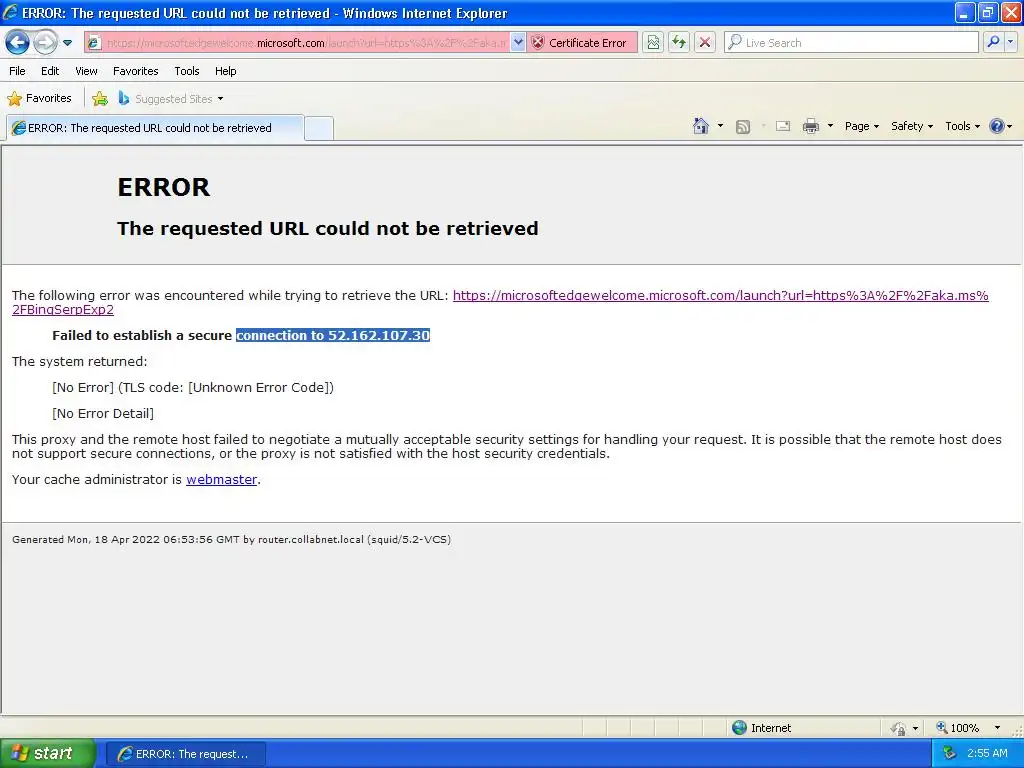Open the Windows Start button
1024x768 pixels.
click(x=48, y=753)
